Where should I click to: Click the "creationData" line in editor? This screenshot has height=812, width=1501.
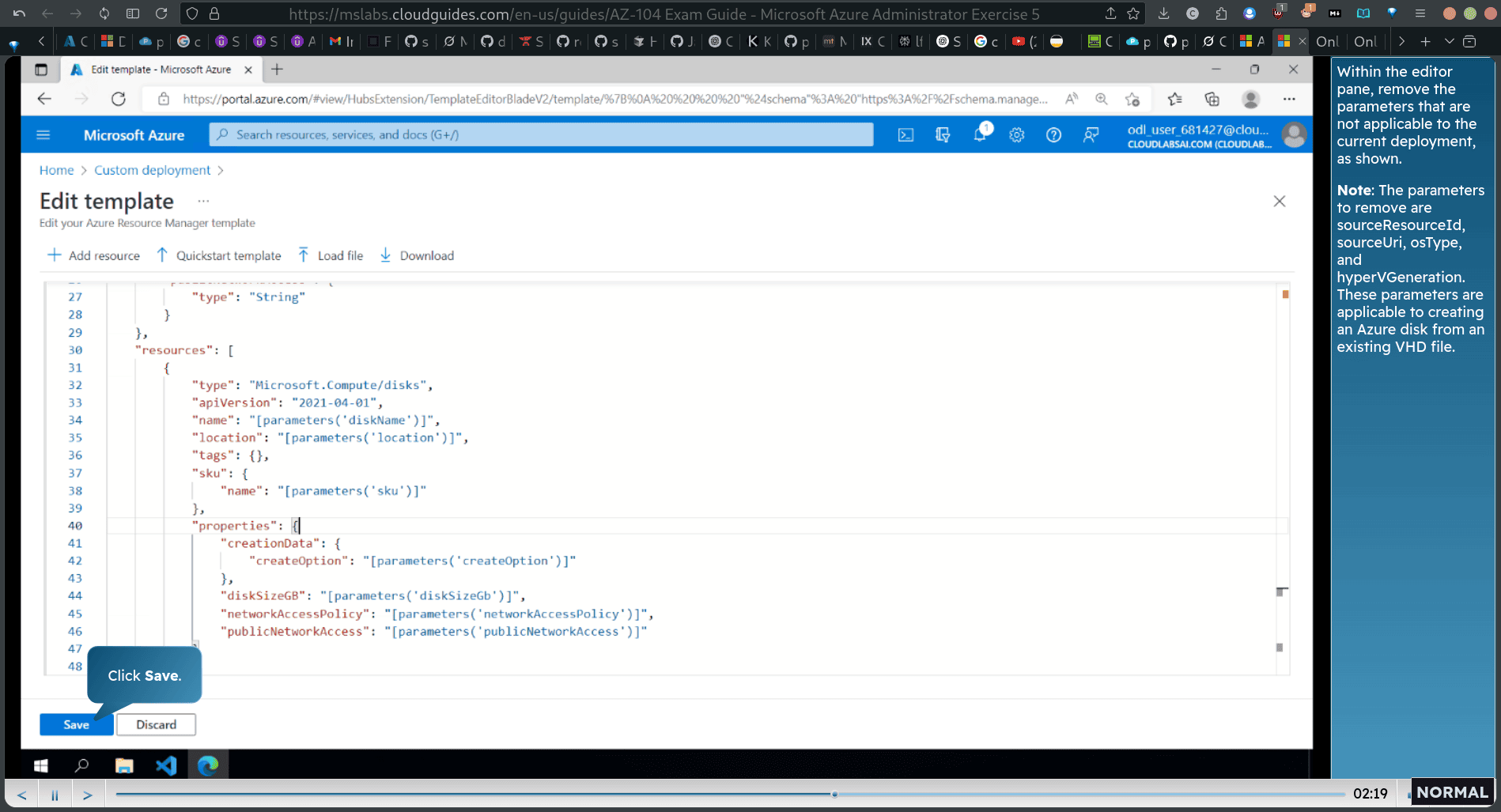click(282, 543)
